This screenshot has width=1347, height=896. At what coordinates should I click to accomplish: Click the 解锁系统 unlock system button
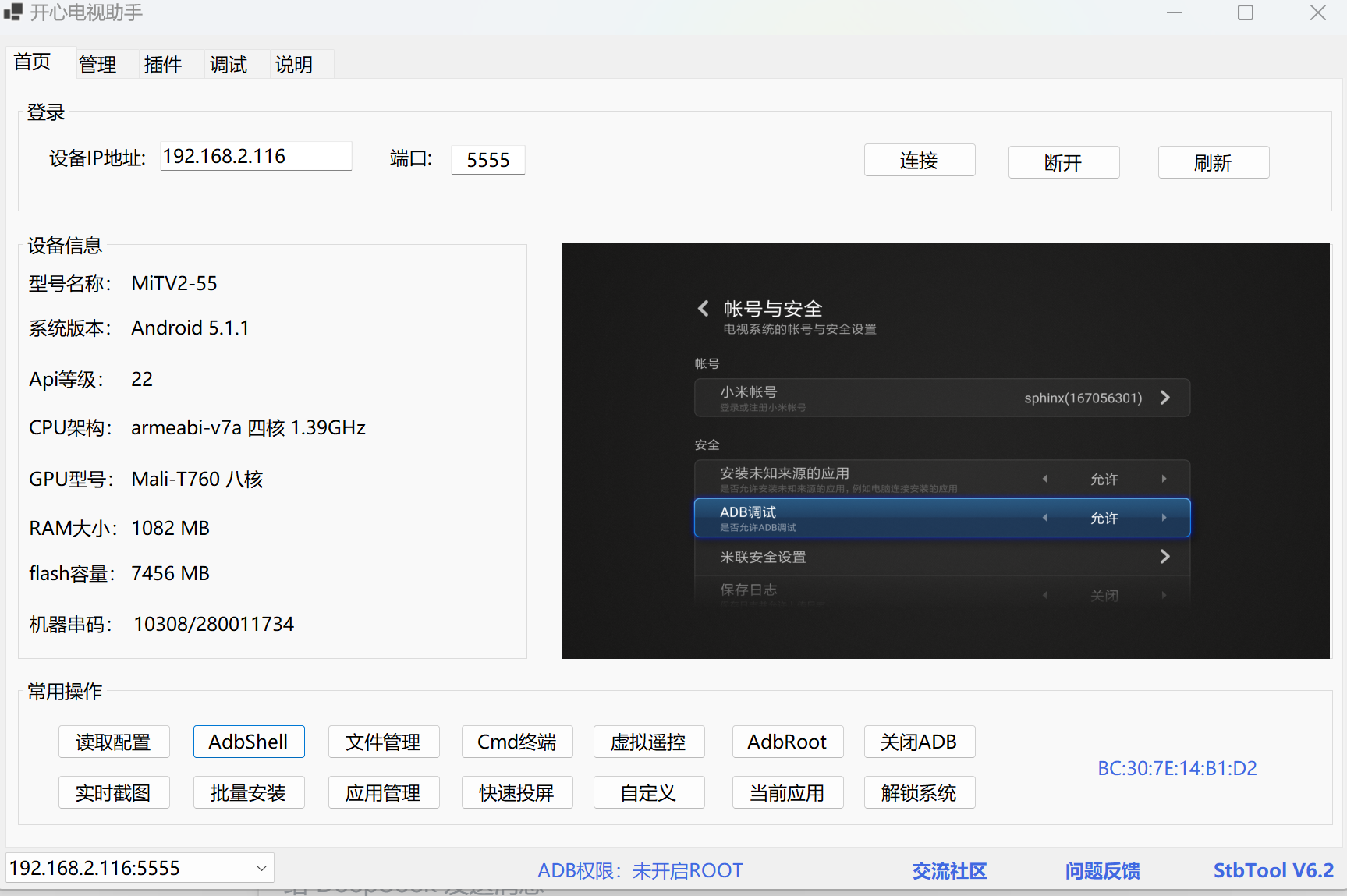pos(920,792)
